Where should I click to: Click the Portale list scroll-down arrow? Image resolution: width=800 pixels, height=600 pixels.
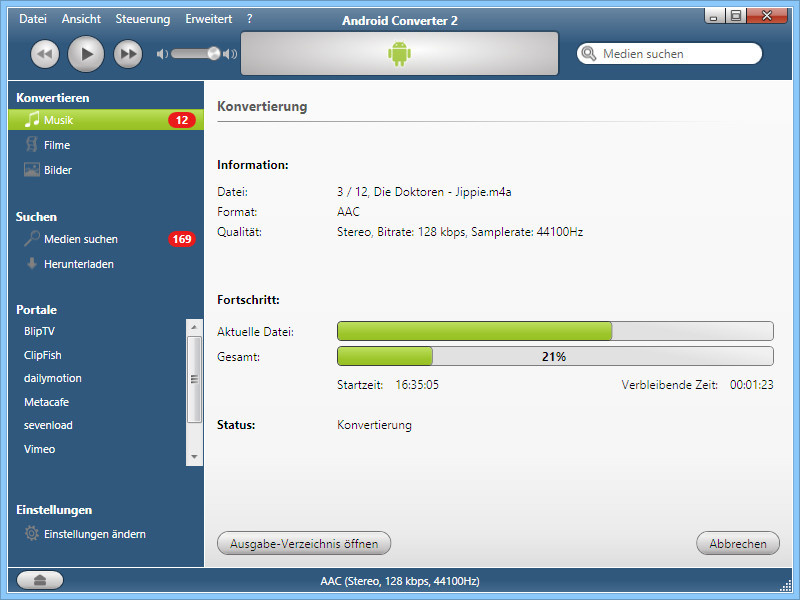point(194,457)
